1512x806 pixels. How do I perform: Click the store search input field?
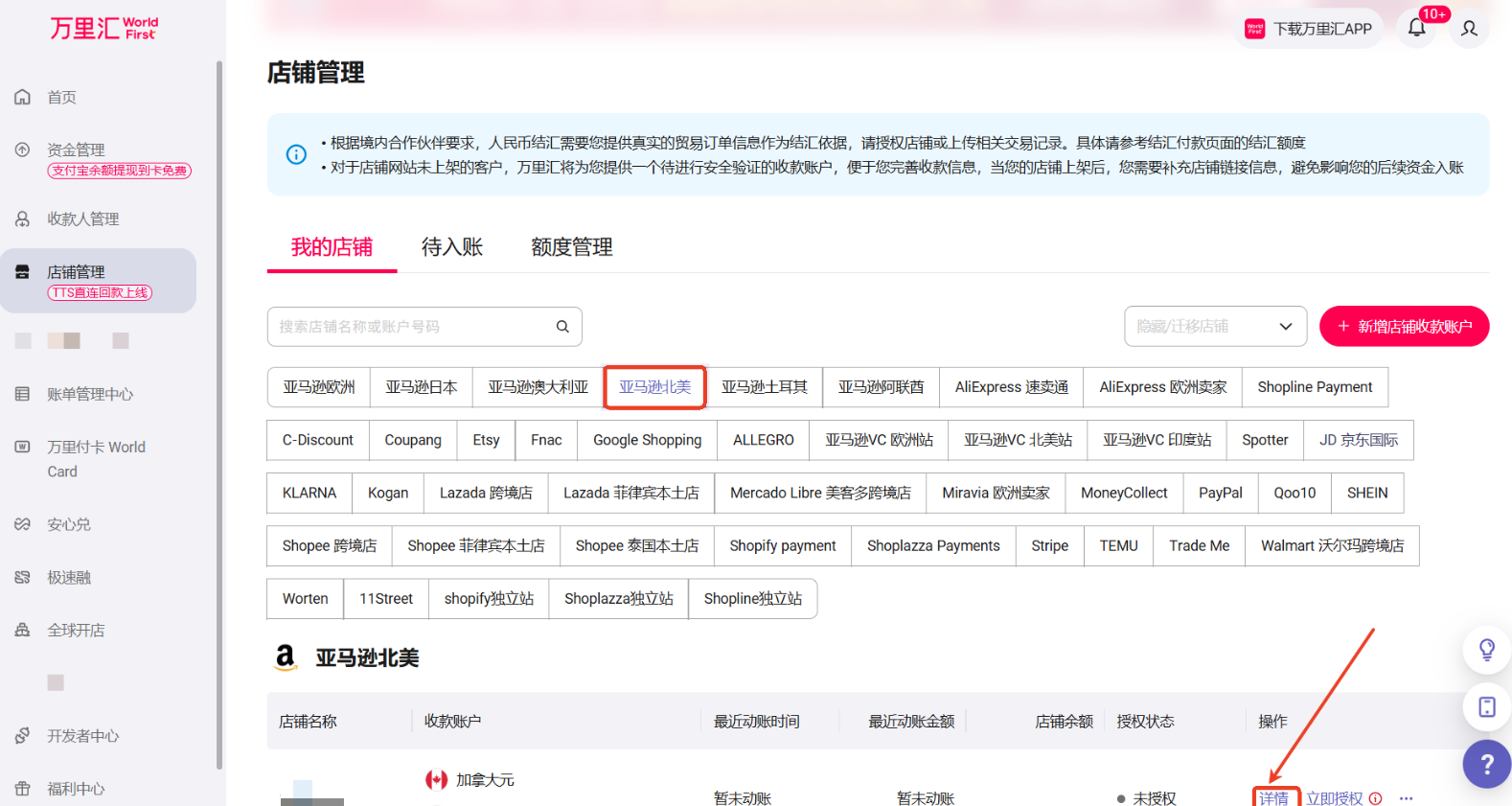[x=412, y=327]
